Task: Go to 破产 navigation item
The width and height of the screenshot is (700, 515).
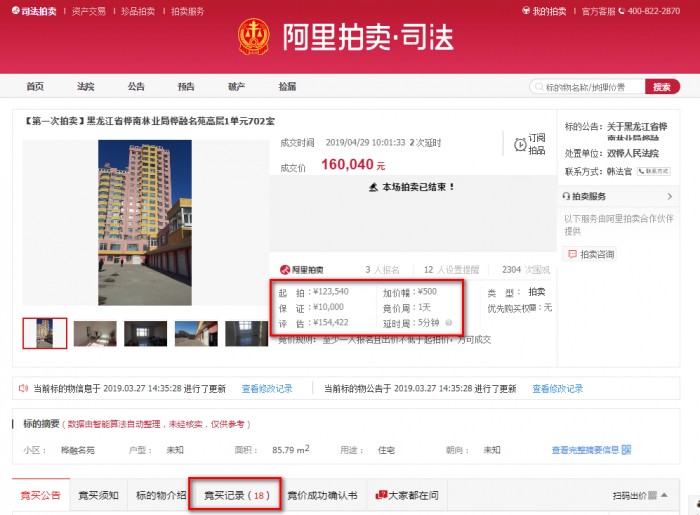Action: pos(237,87)
